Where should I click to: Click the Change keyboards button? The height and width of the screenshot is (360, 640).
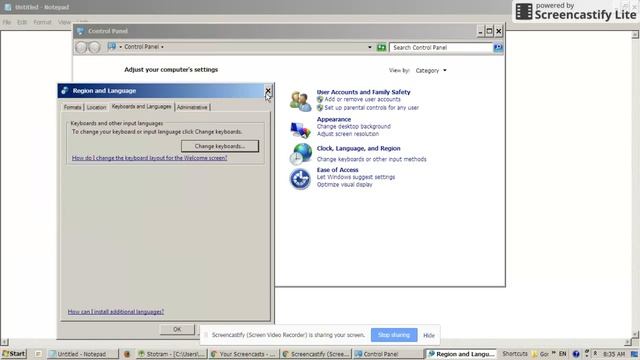[220, 146]
